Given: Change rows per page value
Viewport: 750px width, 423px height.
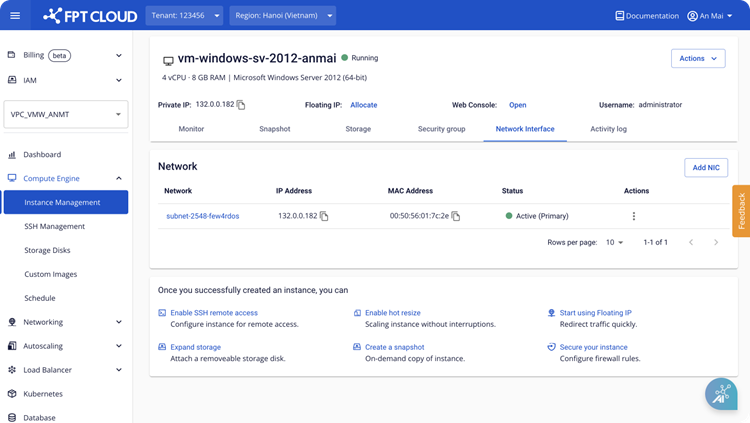Looking at the screenshot, I should tap(614, 242).
